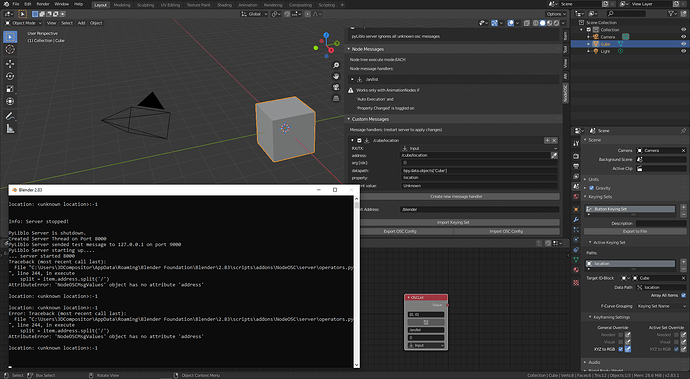
Task: Toggle the Gravity checkbox
Action: tap(591, 188)
